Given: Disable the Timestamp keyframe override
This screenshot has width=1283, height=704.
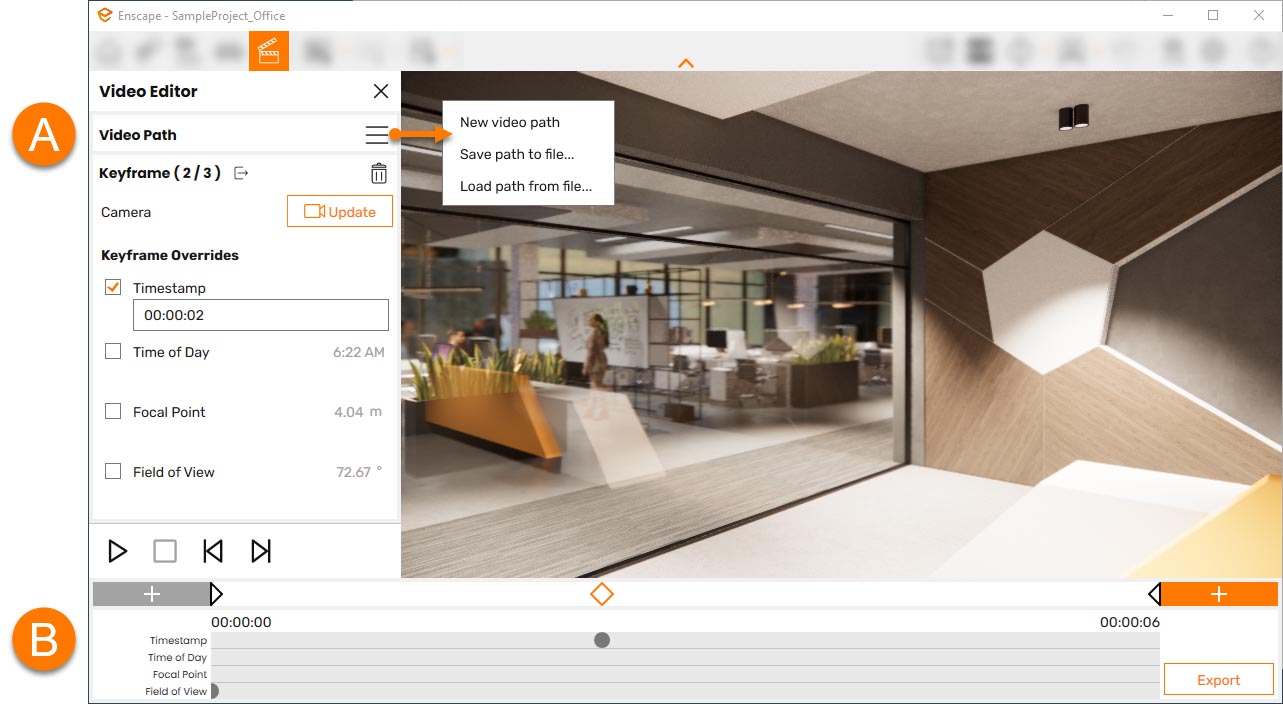Looking at the screenshot, I should [x=112, y=287].
